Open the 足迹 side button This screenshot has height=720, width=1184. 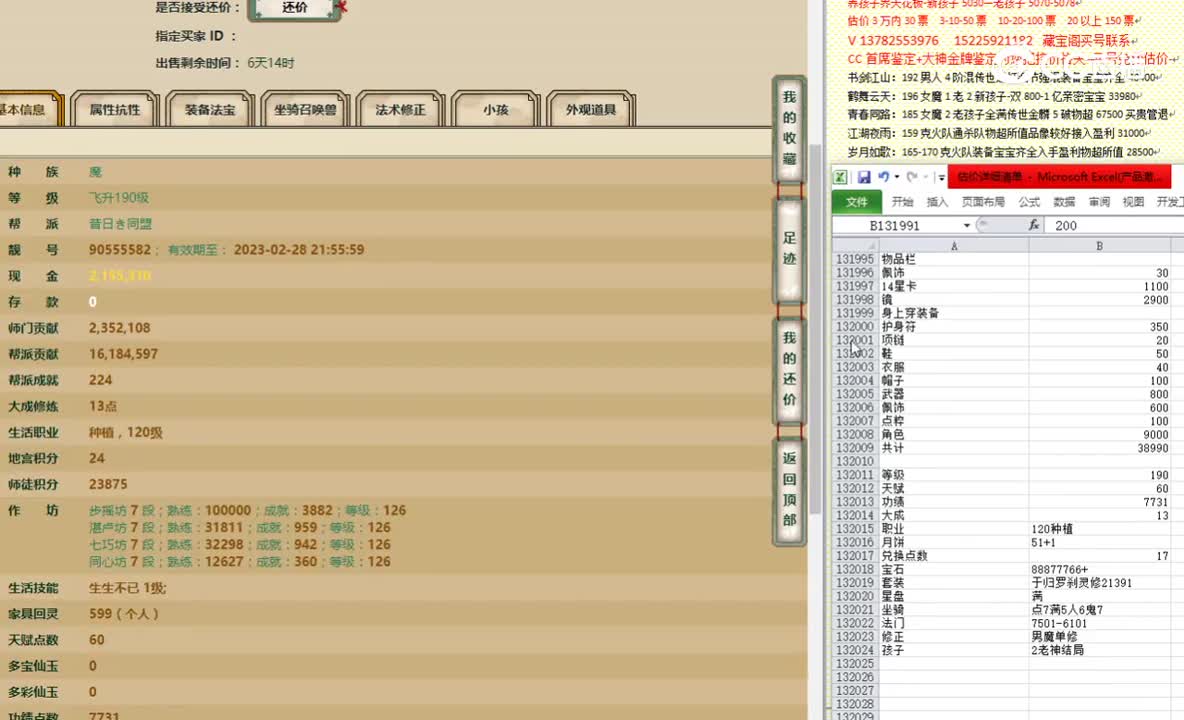[789, 249]
